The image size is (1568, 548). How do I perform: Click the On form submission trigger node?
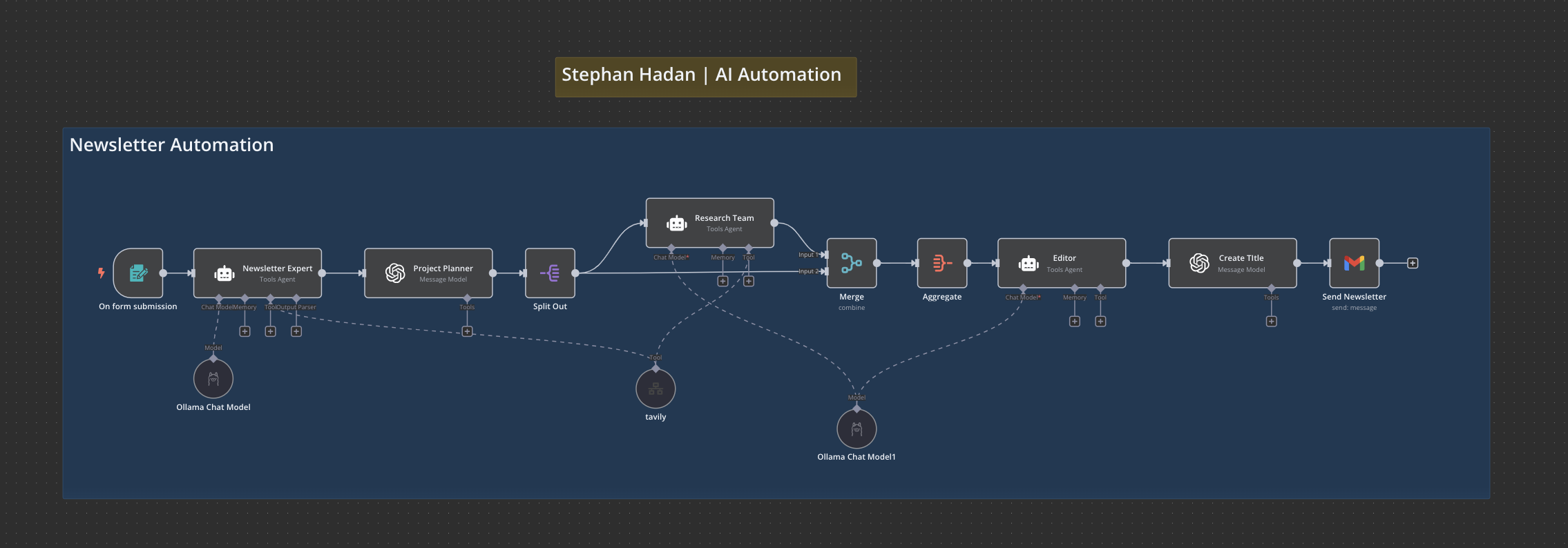138,273
